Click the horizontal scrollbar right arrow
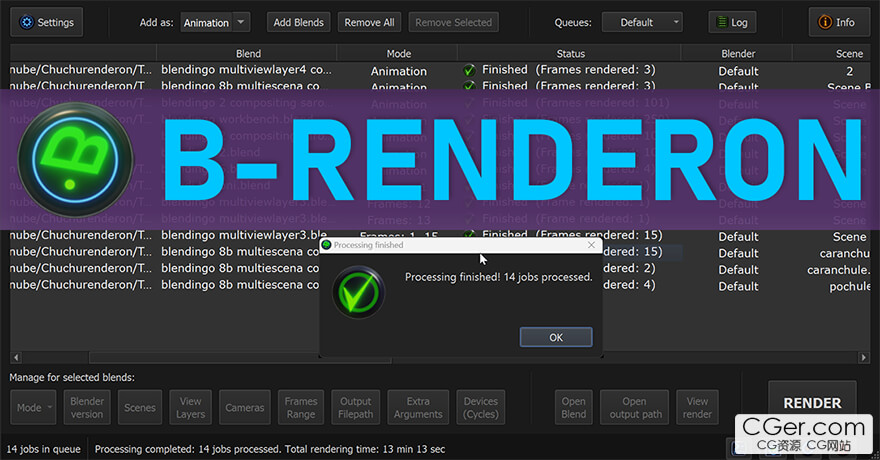 click(863, 357)
